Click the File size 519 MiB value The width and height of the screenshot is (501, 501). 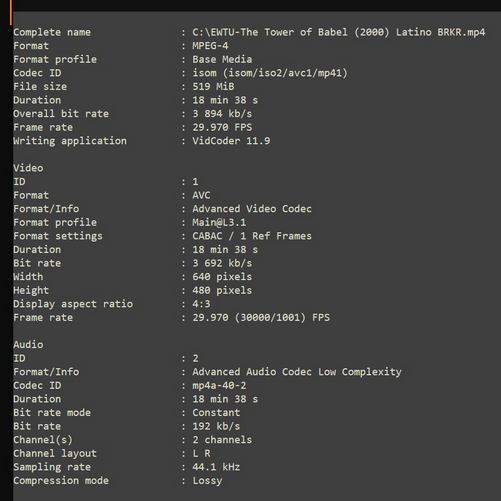pyautogui.click(x=213, y=87)
